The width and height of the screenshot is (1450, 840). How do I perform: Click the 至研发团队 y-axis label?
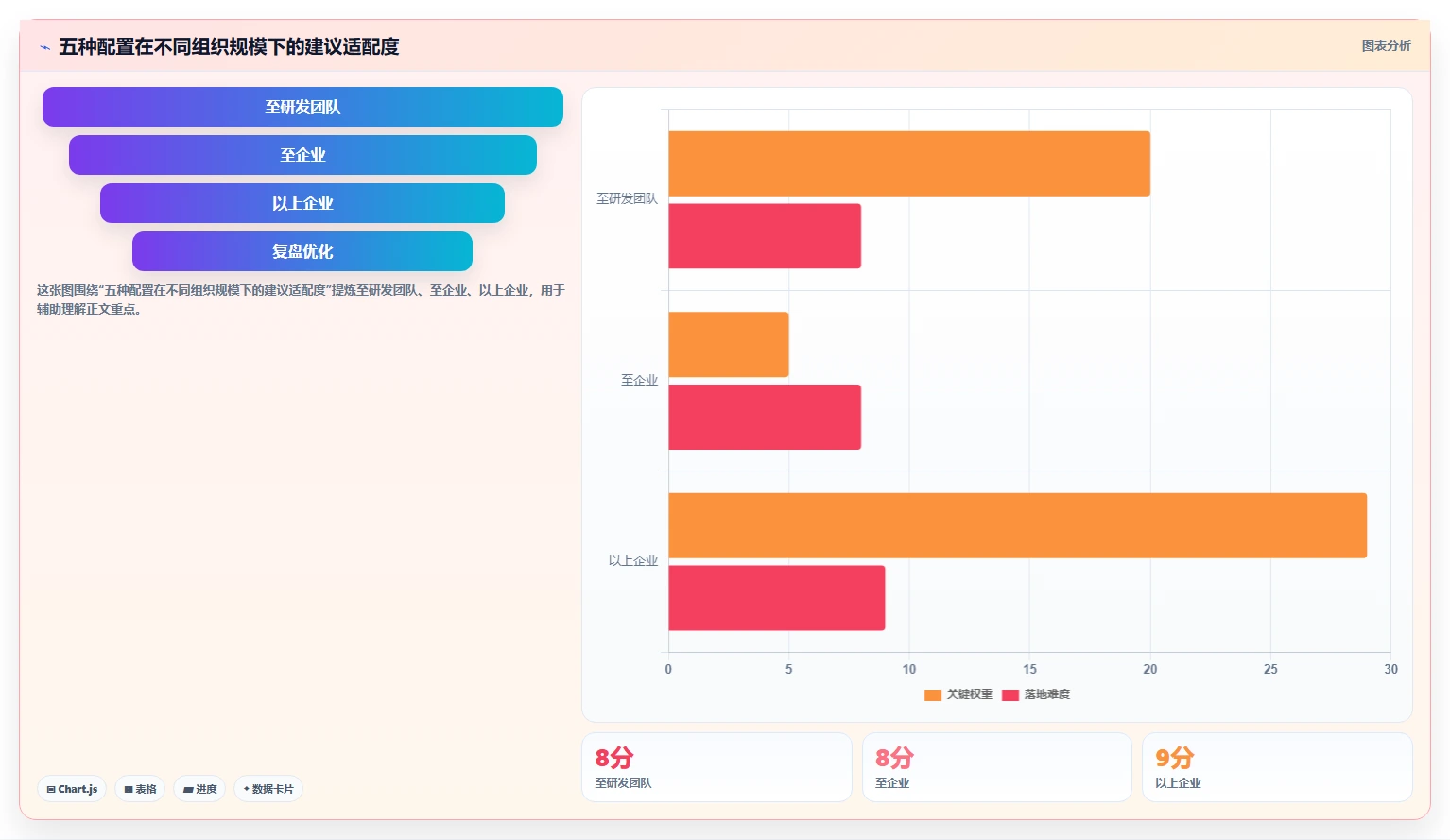coord(627,199)
